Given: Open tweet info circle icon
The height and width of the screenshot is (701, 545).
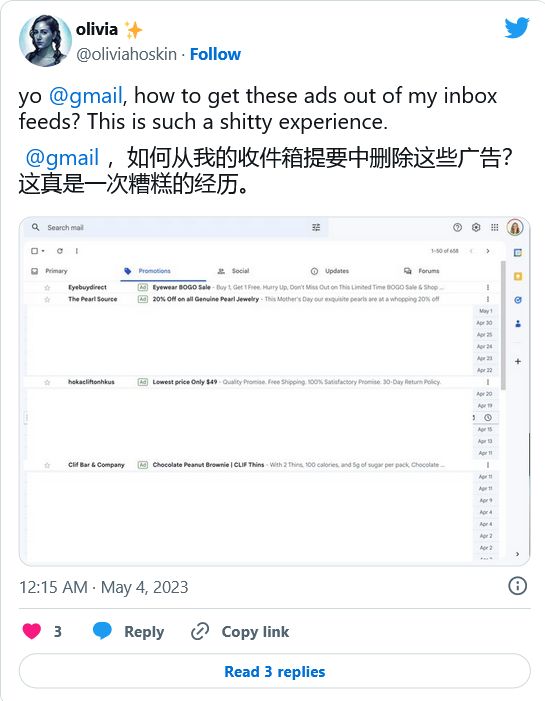Looking at the screenshot, I should click(x=517, y=586).
